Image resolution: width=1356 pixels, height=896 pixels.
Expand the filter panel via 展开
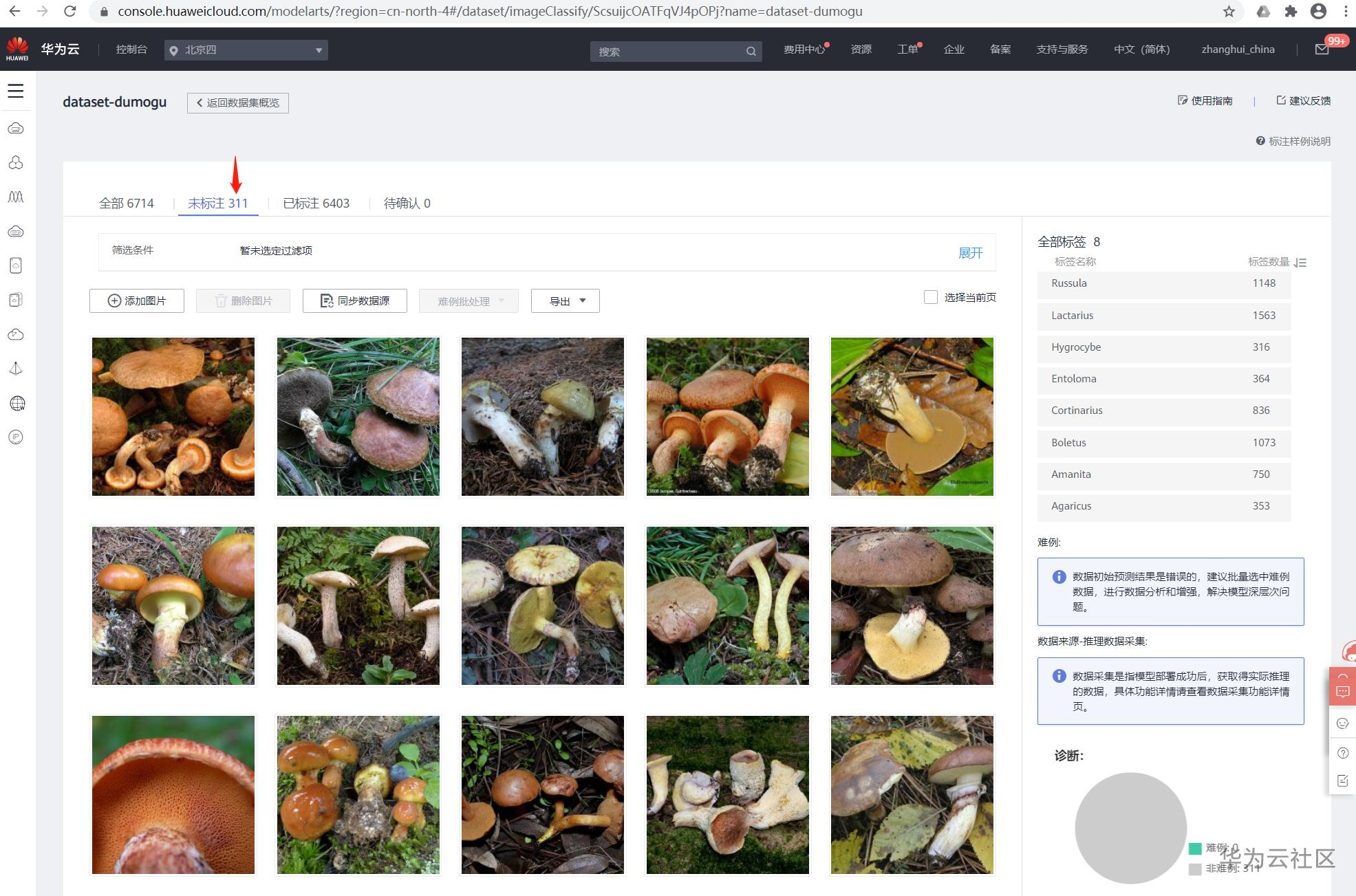[970, 252]
